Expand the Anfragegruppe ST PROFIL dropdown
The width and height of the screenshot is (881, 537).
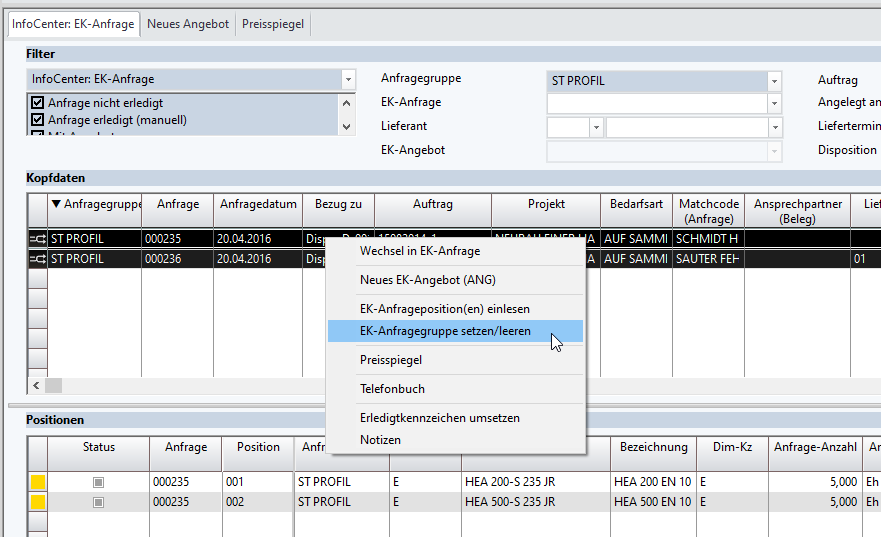pyautogui.click(x=773, y=81)
